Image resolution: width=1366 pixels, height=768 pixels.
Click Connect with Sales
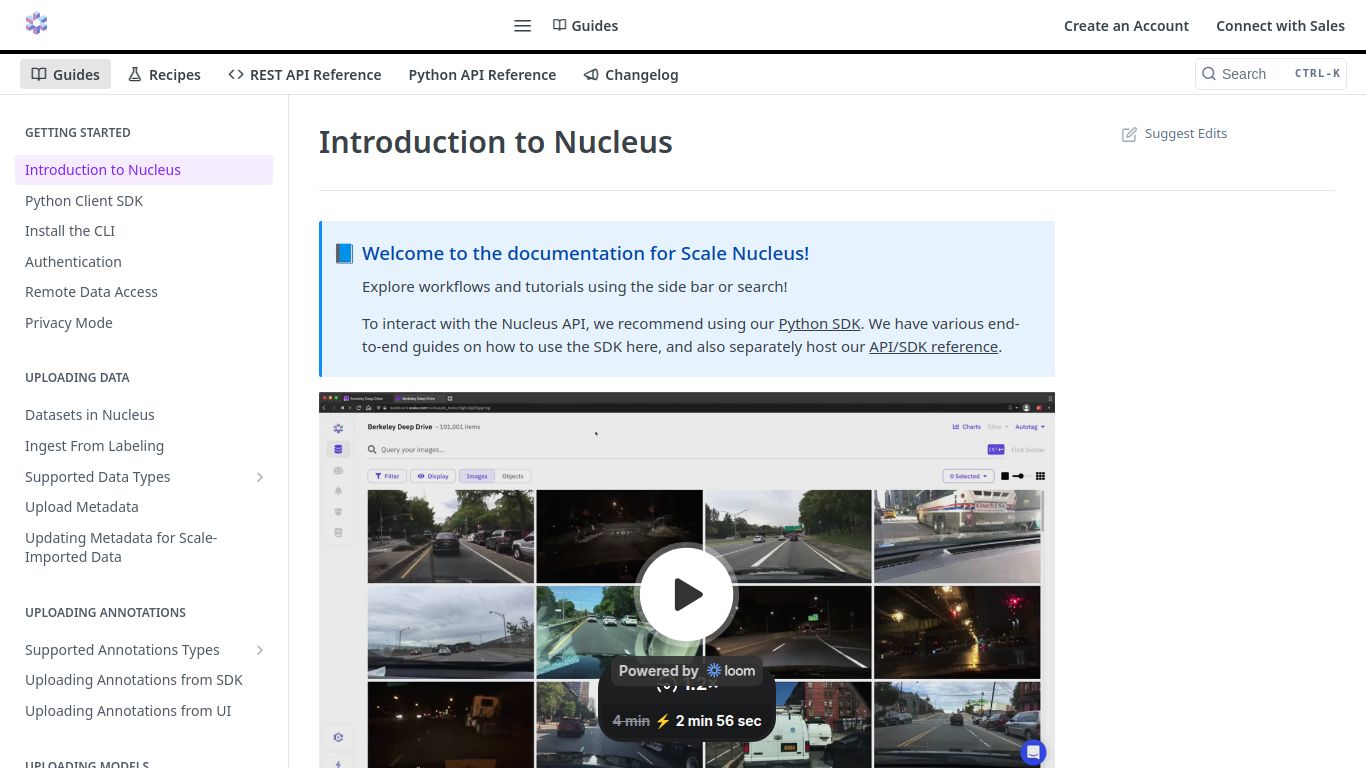1281,25
